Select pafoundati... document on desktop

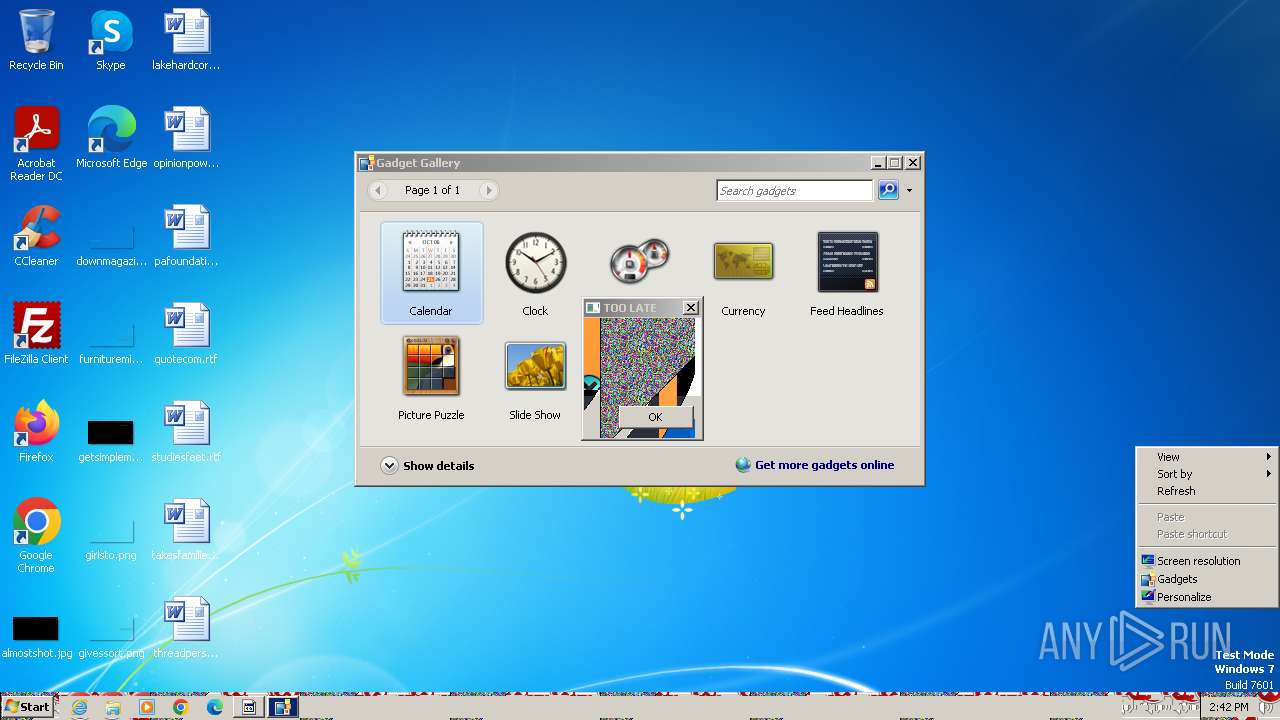[186, 236]
